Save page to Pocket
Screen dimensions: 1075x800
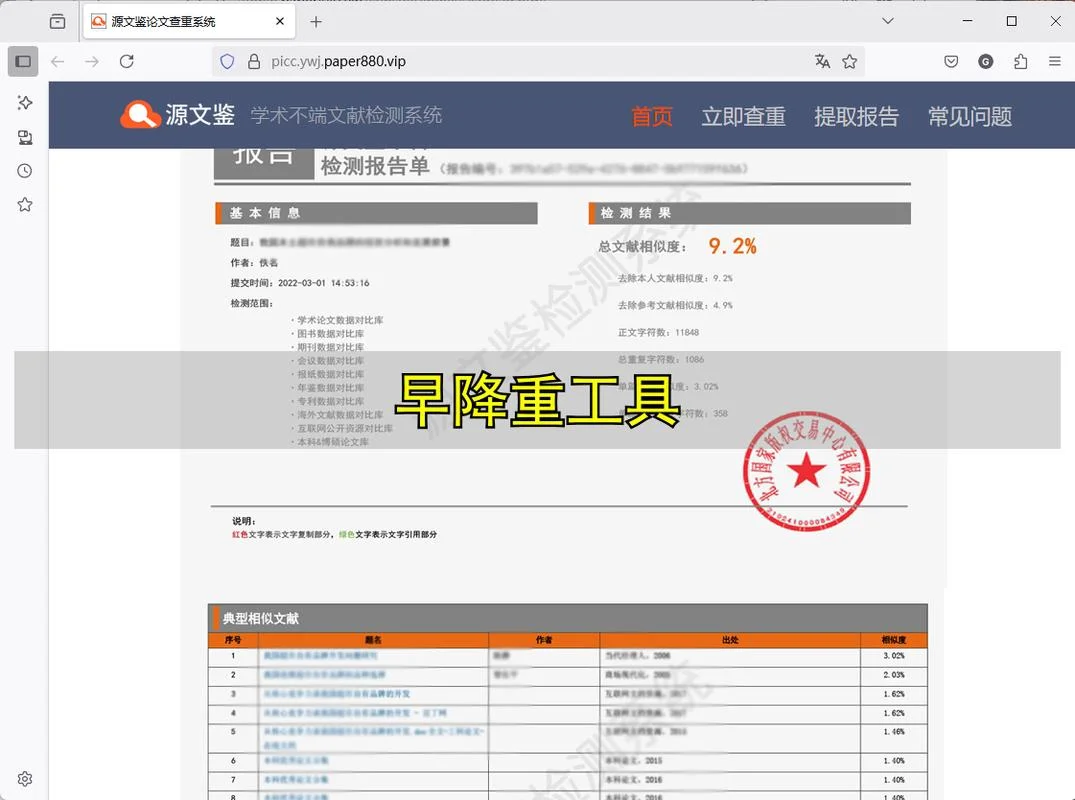pos(951,62)
